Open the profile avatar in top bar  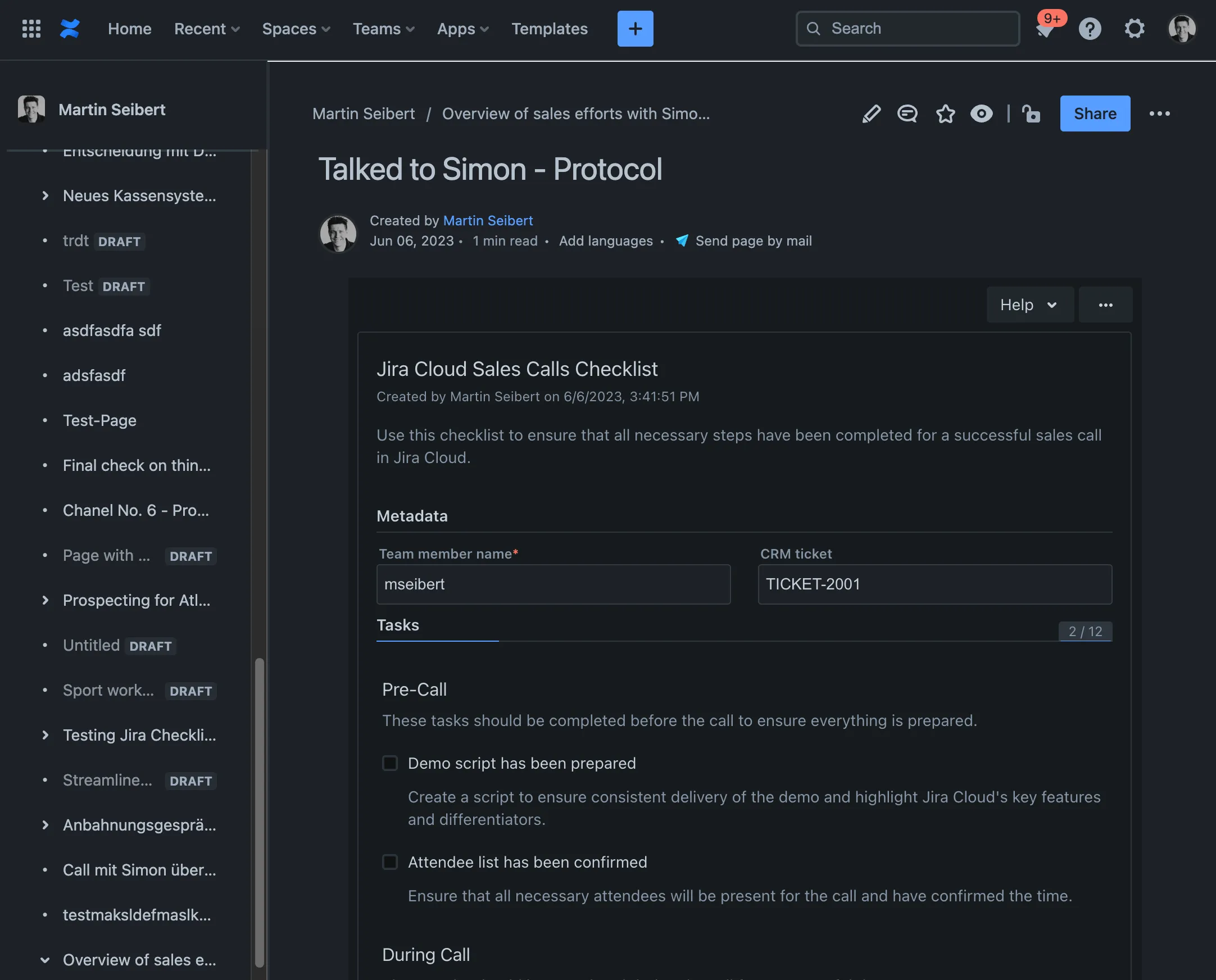[1182, 28]
